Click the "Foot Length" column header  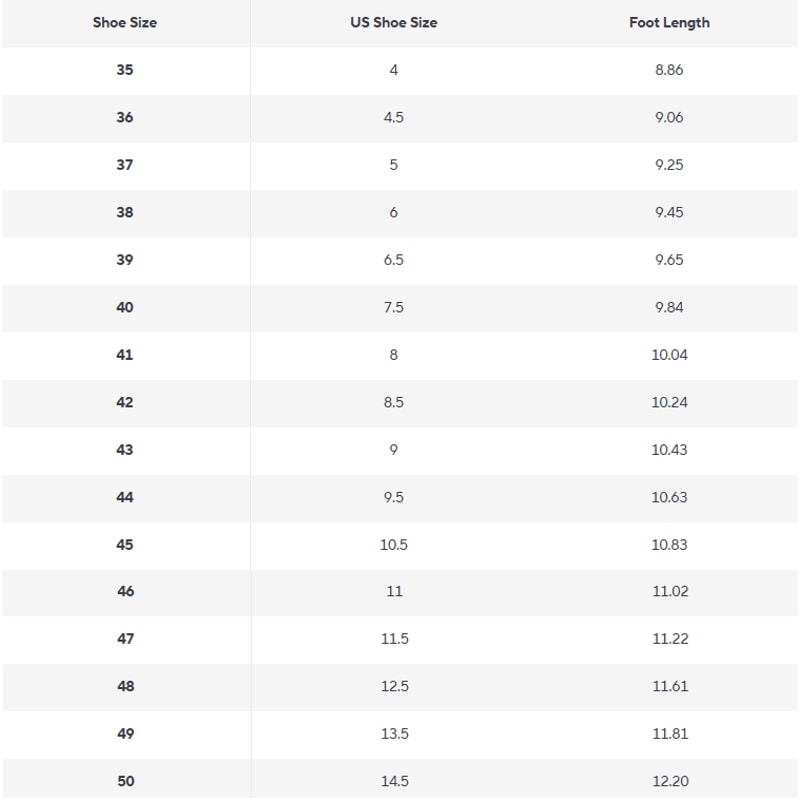(x=669, y=22)
